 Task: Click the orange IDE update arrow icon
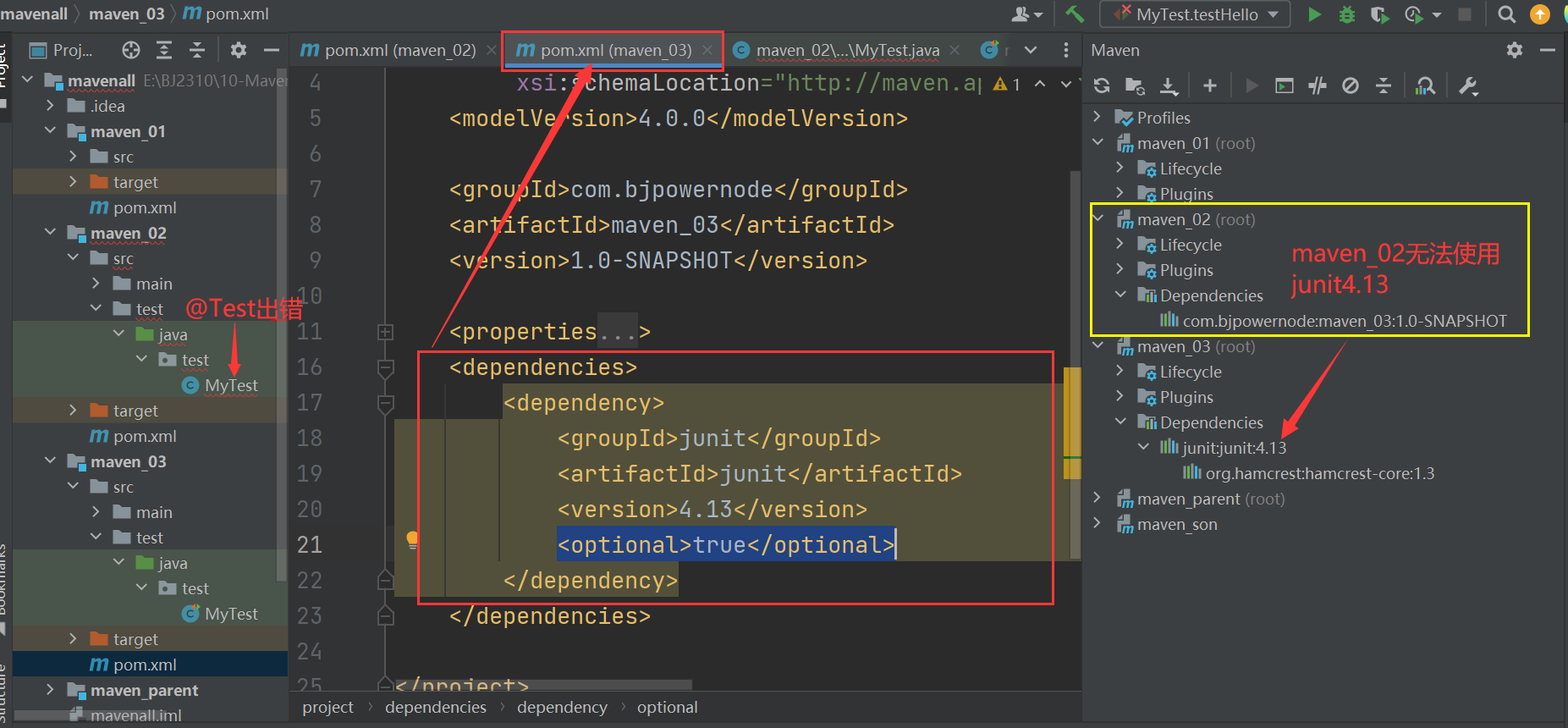click(1540, 14)
